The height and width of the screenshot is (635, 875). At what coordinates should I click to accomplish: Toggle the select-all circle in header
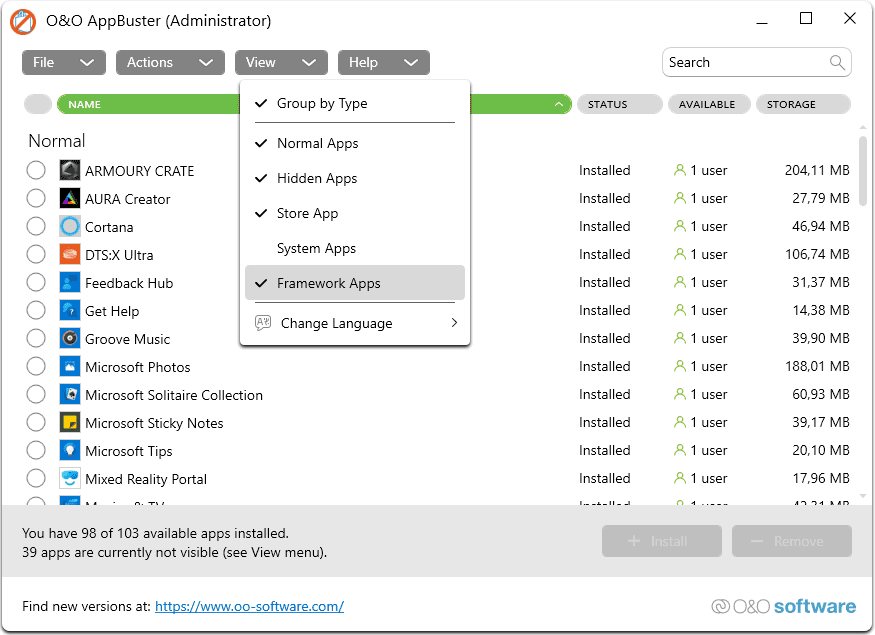tap(37, 104)
